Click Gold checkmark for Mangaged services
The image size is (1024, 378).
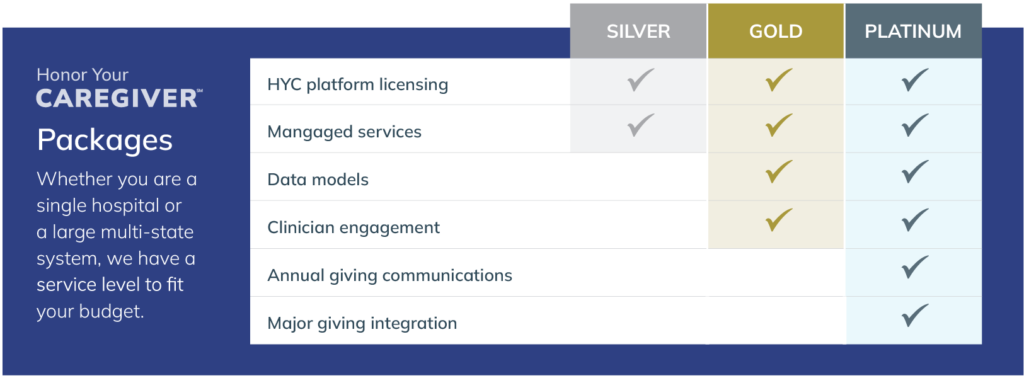(778, 125)
